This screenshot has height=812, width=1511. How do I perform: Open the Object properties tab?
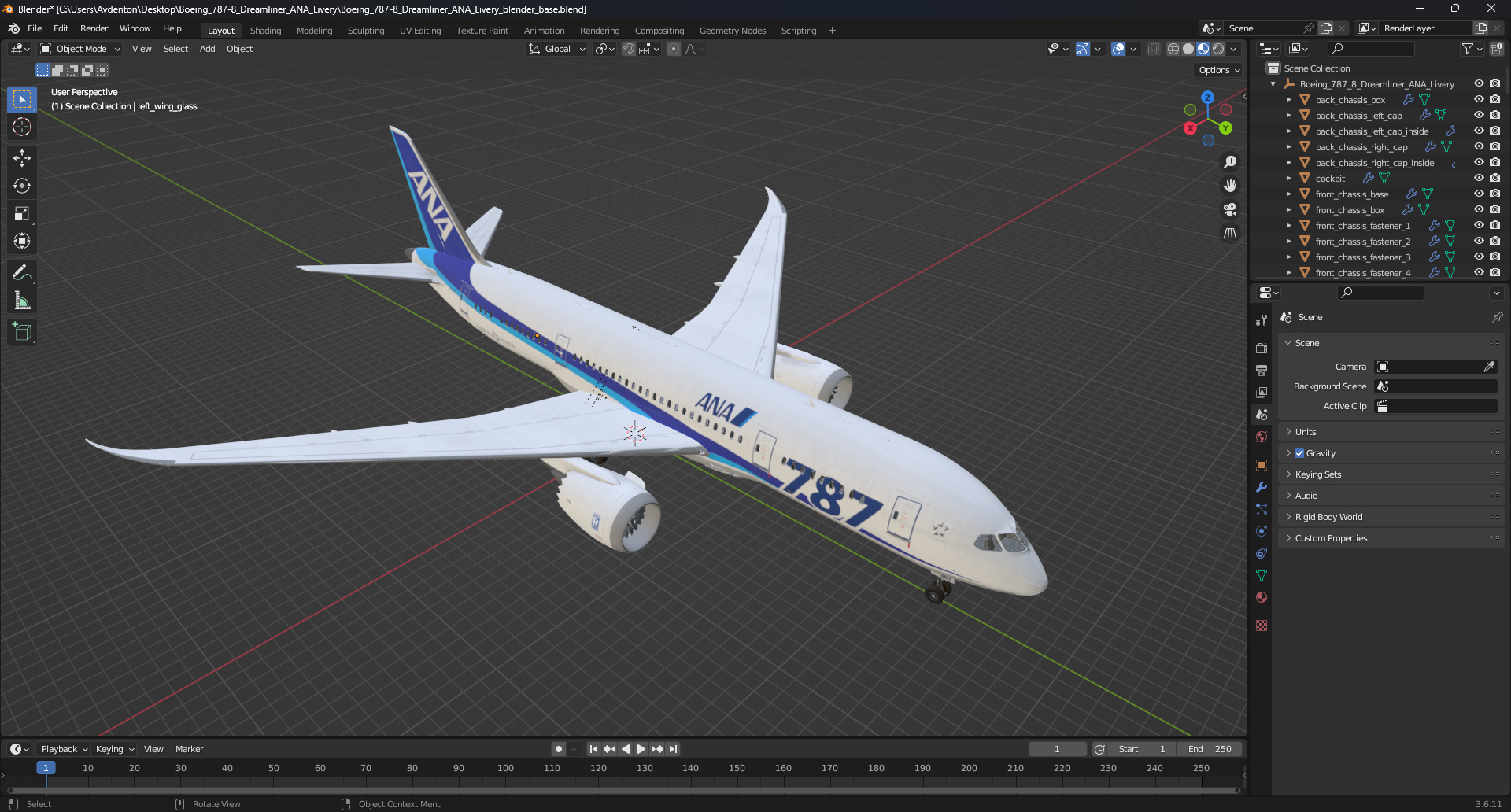(x=1262, y=465)
